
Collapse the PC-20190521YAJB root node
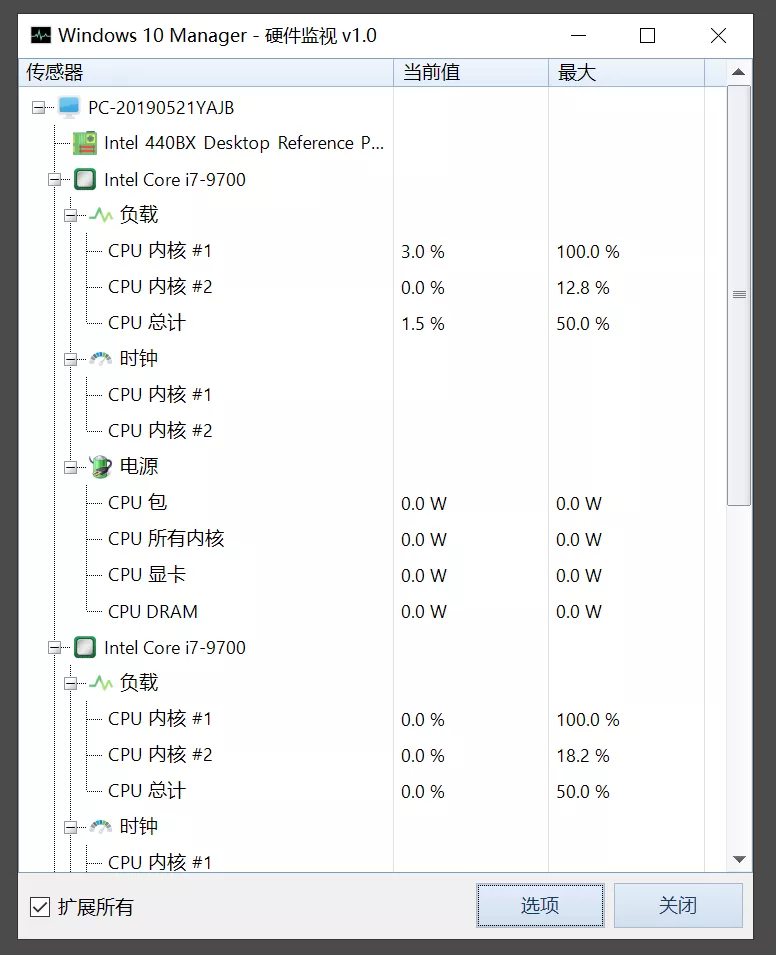[38, 108]
